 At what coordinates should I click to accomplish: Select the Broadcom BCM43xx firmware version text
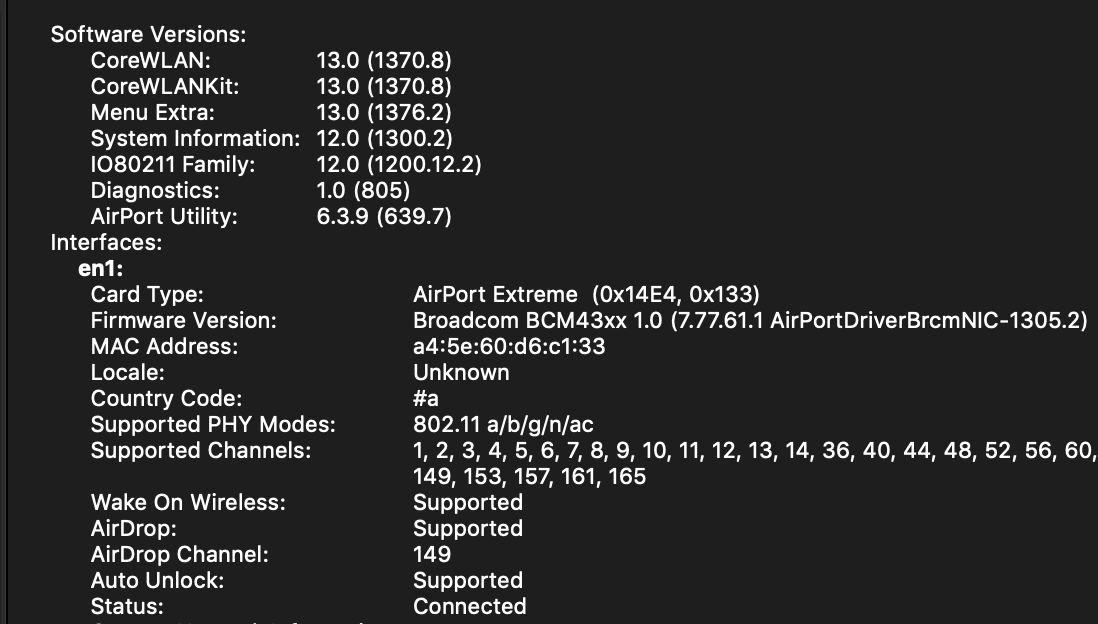tap(750, 320)
